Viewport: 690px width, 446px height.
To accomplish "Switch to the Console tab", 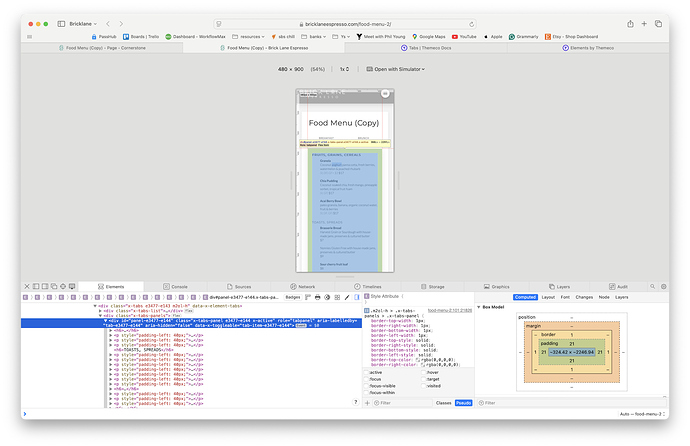I will click(176, 286).
